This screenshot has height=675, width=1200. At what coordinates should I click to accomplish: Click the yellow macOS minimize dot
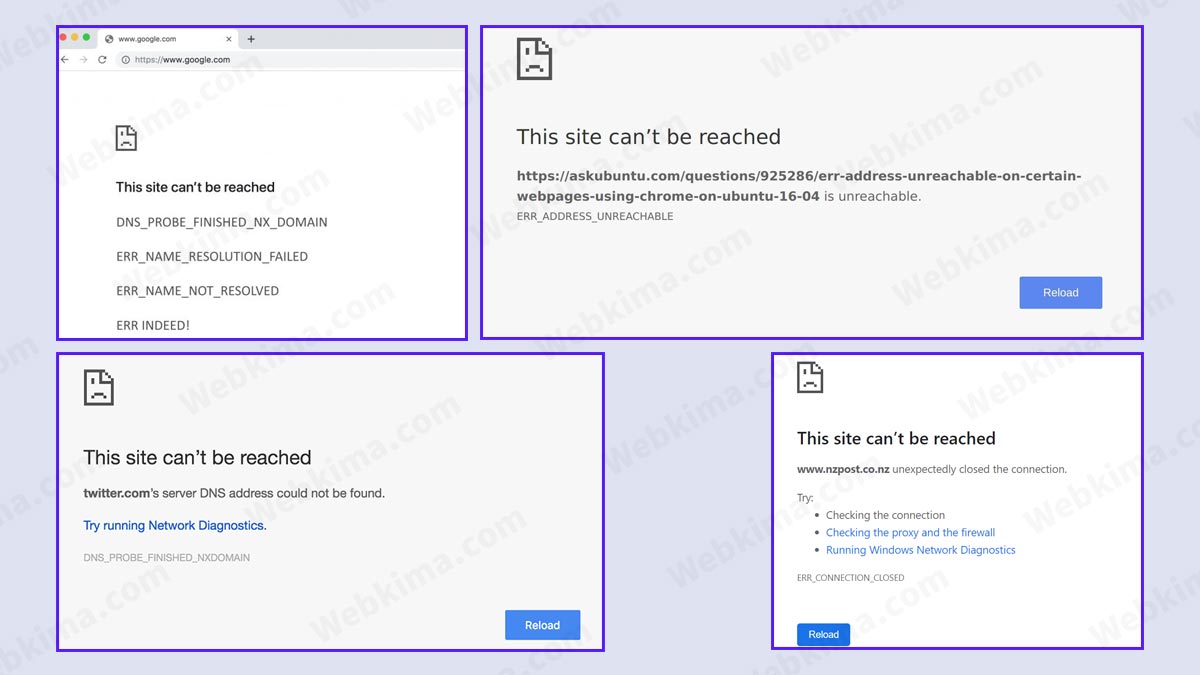point(75,37)
